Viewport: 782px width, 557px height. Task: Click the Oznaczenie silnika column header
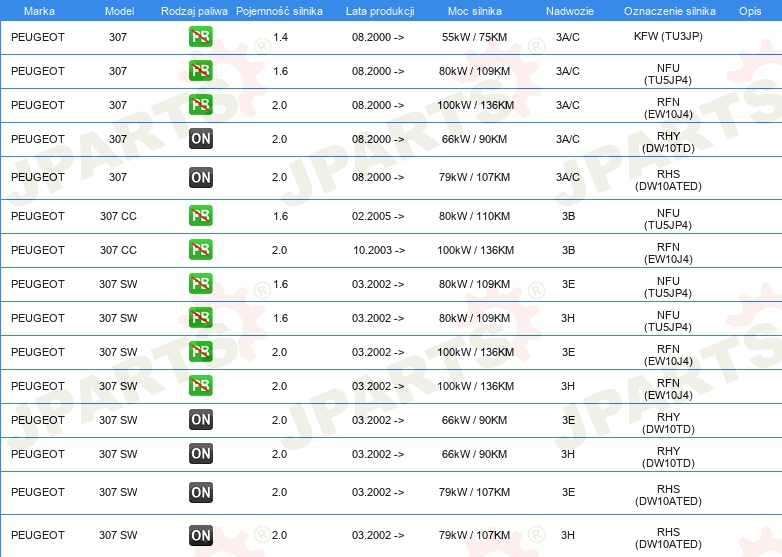[670, 11]
